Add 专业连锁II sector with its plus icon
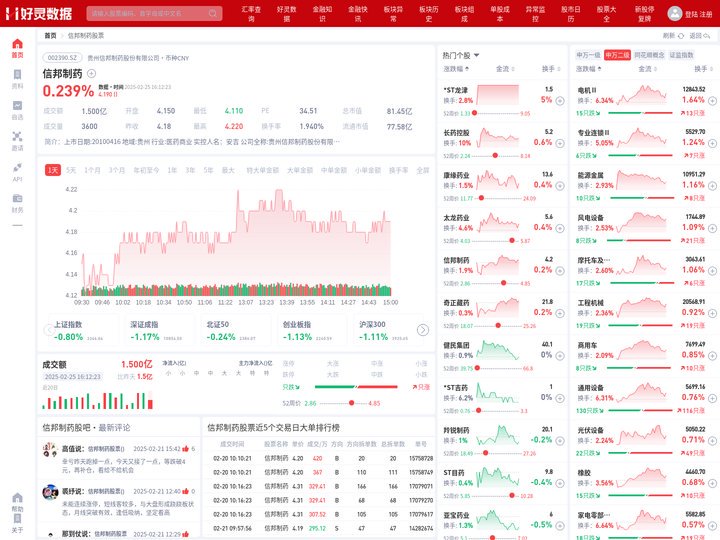This screenshot has width=720, height=540. tap(712, 143)
